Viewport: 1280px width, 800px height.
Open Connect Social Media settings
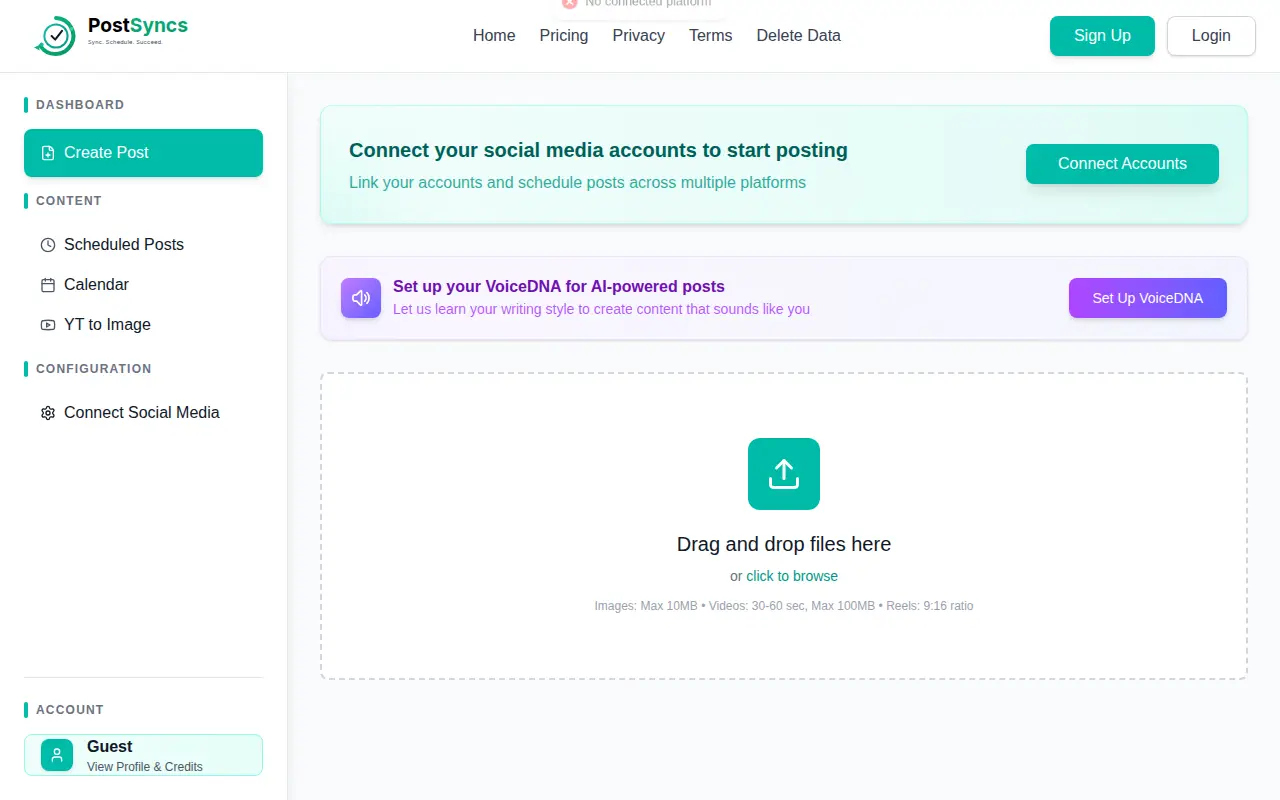coord(144,413)
